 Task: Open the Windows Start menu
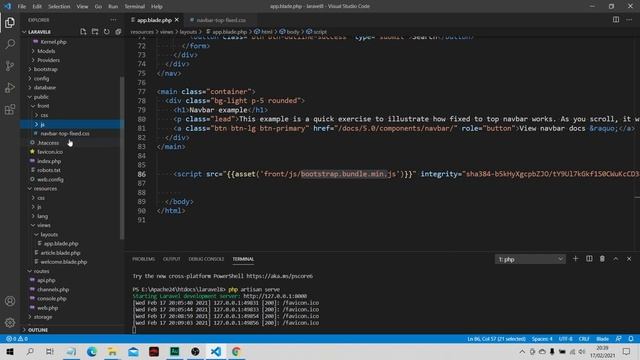coord(10,351)
